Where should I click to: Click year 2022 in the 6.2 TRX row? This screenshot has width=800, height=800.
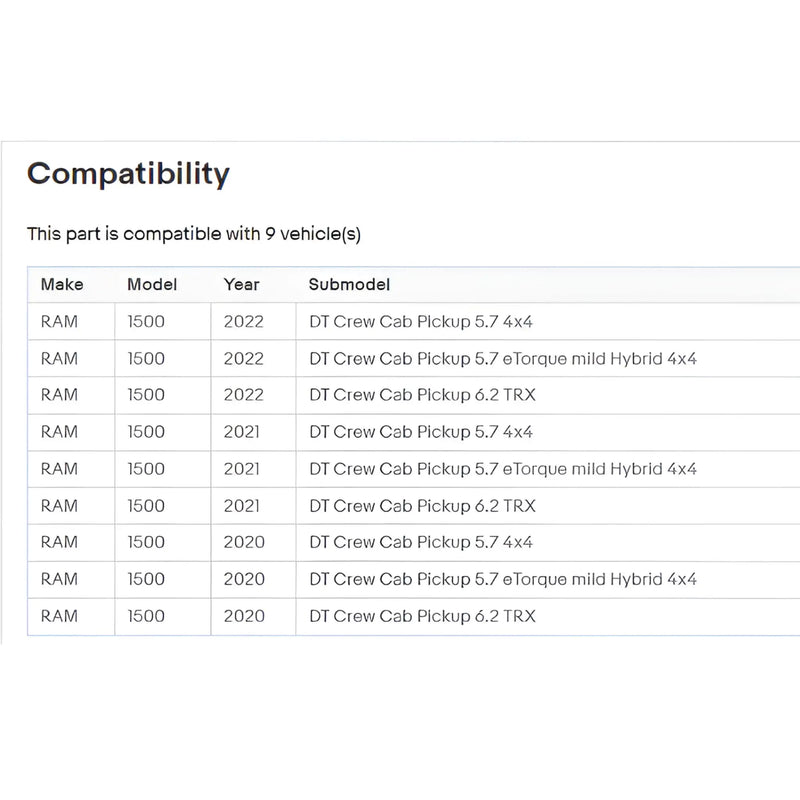click(243, 395)
